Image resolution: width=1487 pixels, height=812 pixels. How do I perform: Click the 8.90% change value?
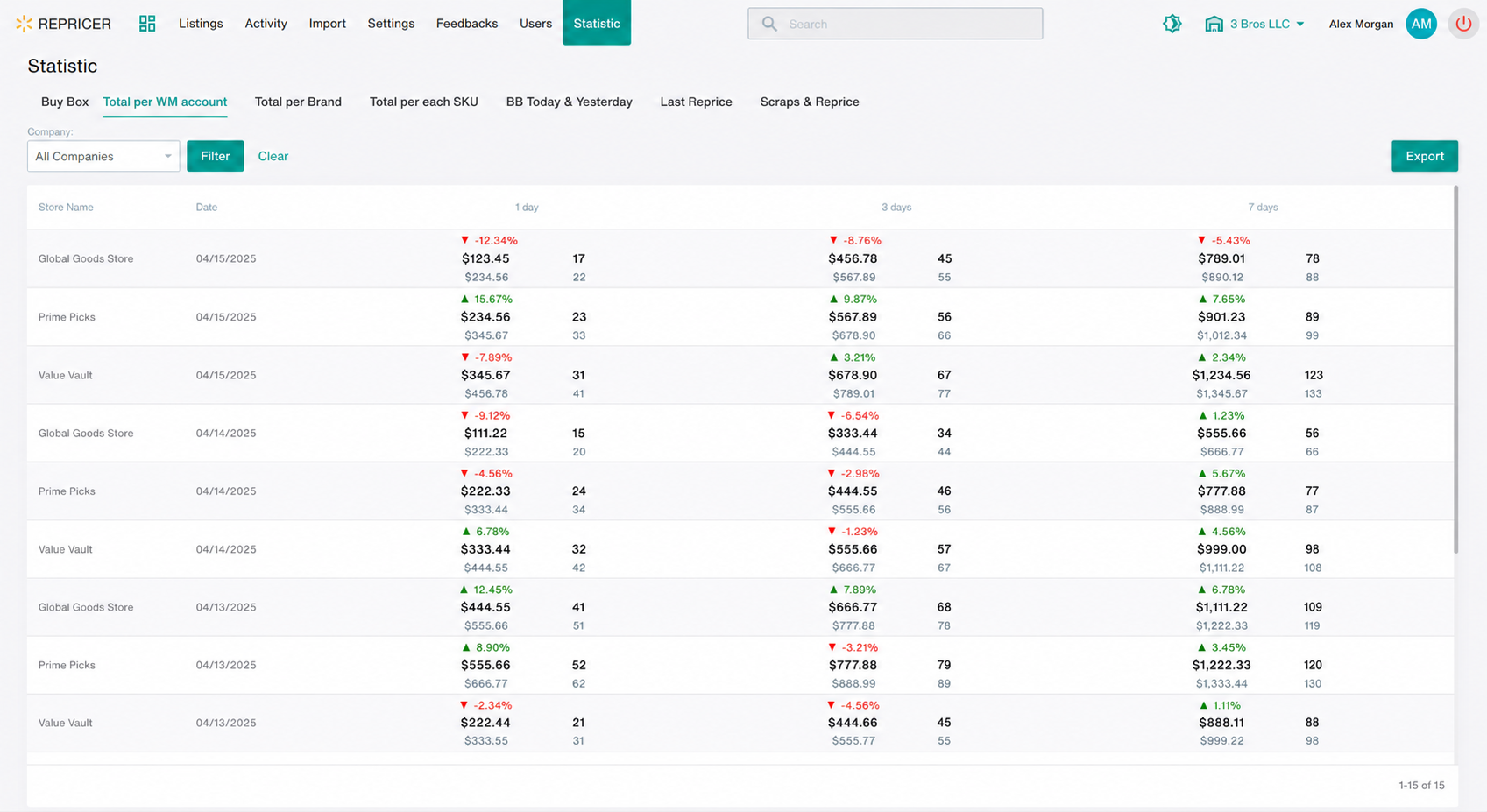pos(492,647)
